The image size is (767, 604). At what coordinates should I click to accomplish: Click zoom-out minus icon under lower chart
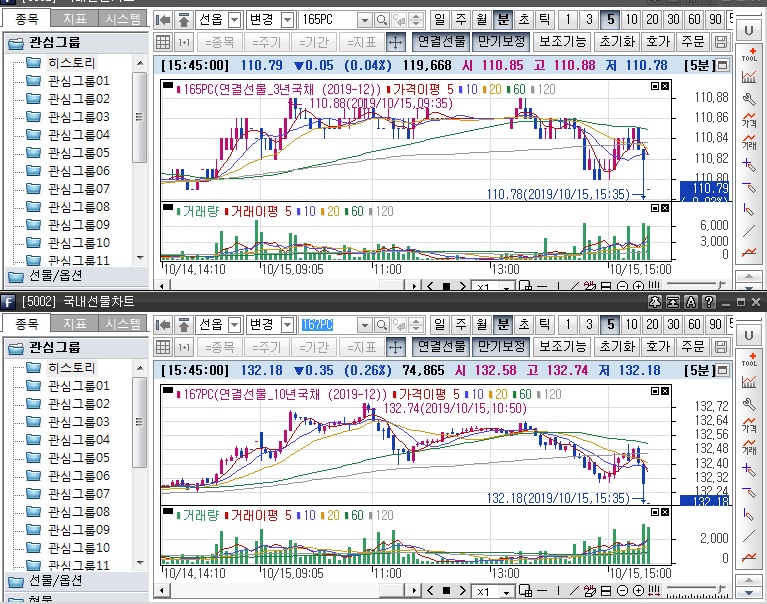pyautogui.click(x=622, y=592)
